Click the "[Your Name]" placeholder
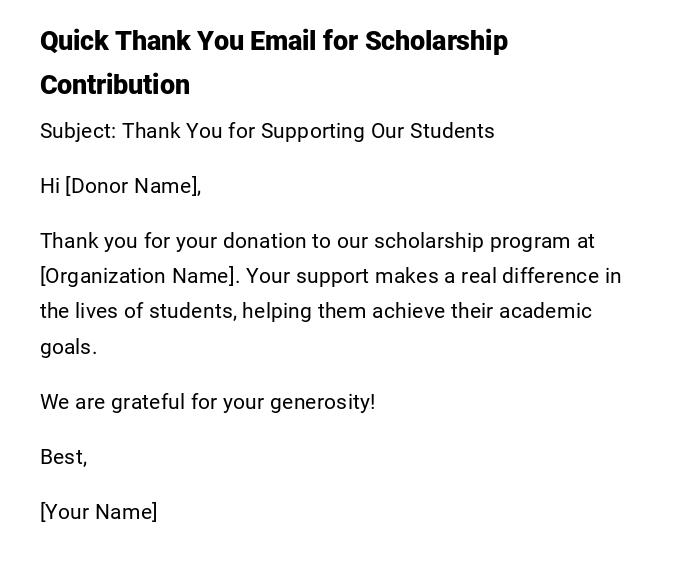This screenshot has height=574, width=700. pos(98,512)
